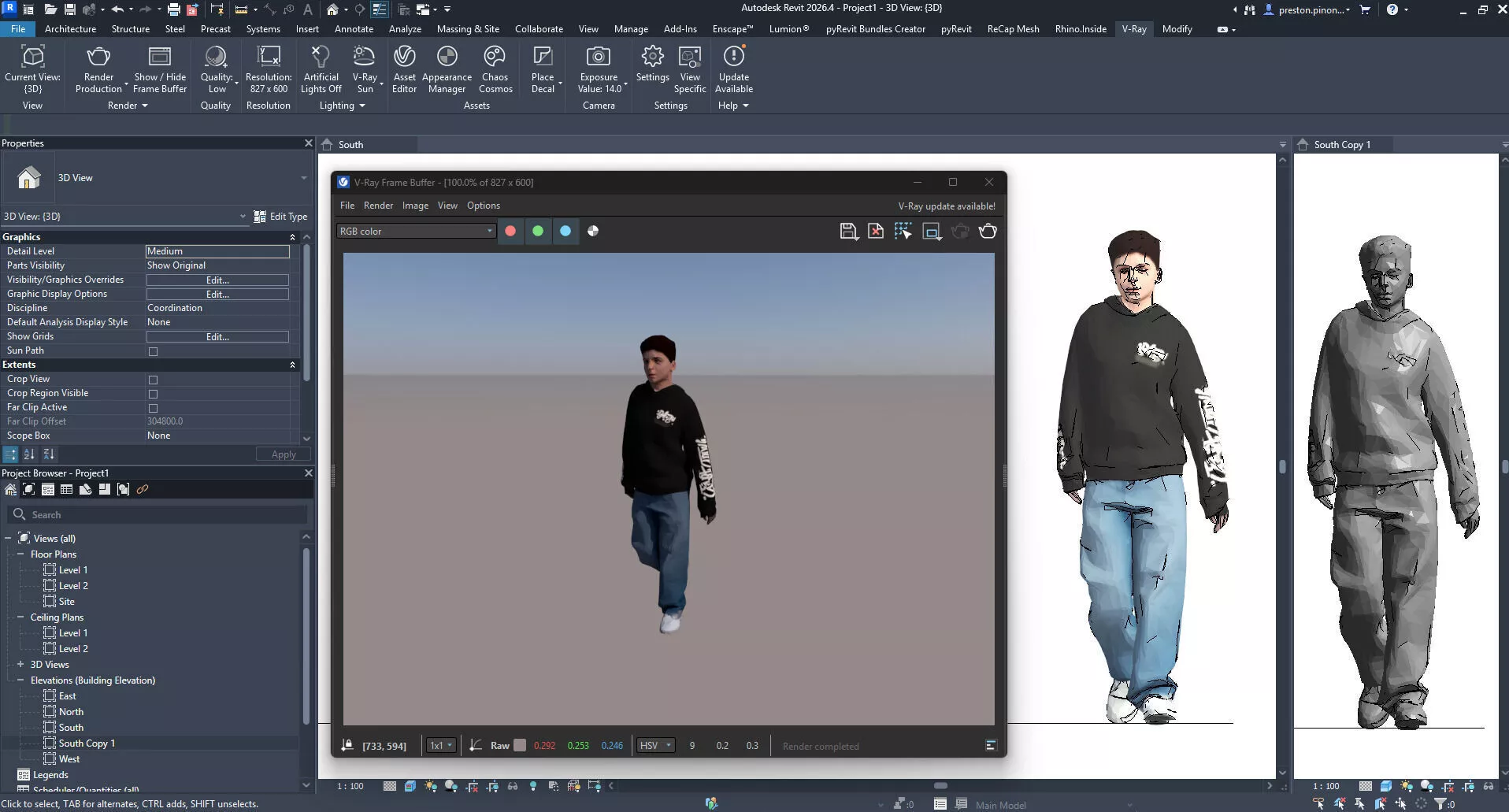Open the V-Ray Asset Editor
The height and width of the screenshot is (812, 1509).
tap(404, 57)
